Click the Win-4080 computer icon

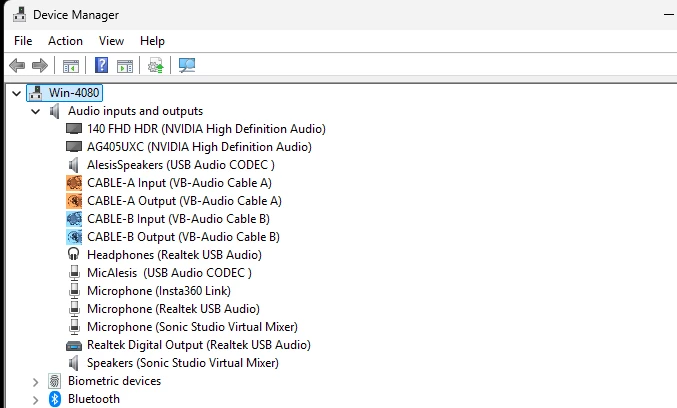pos(35,93)
